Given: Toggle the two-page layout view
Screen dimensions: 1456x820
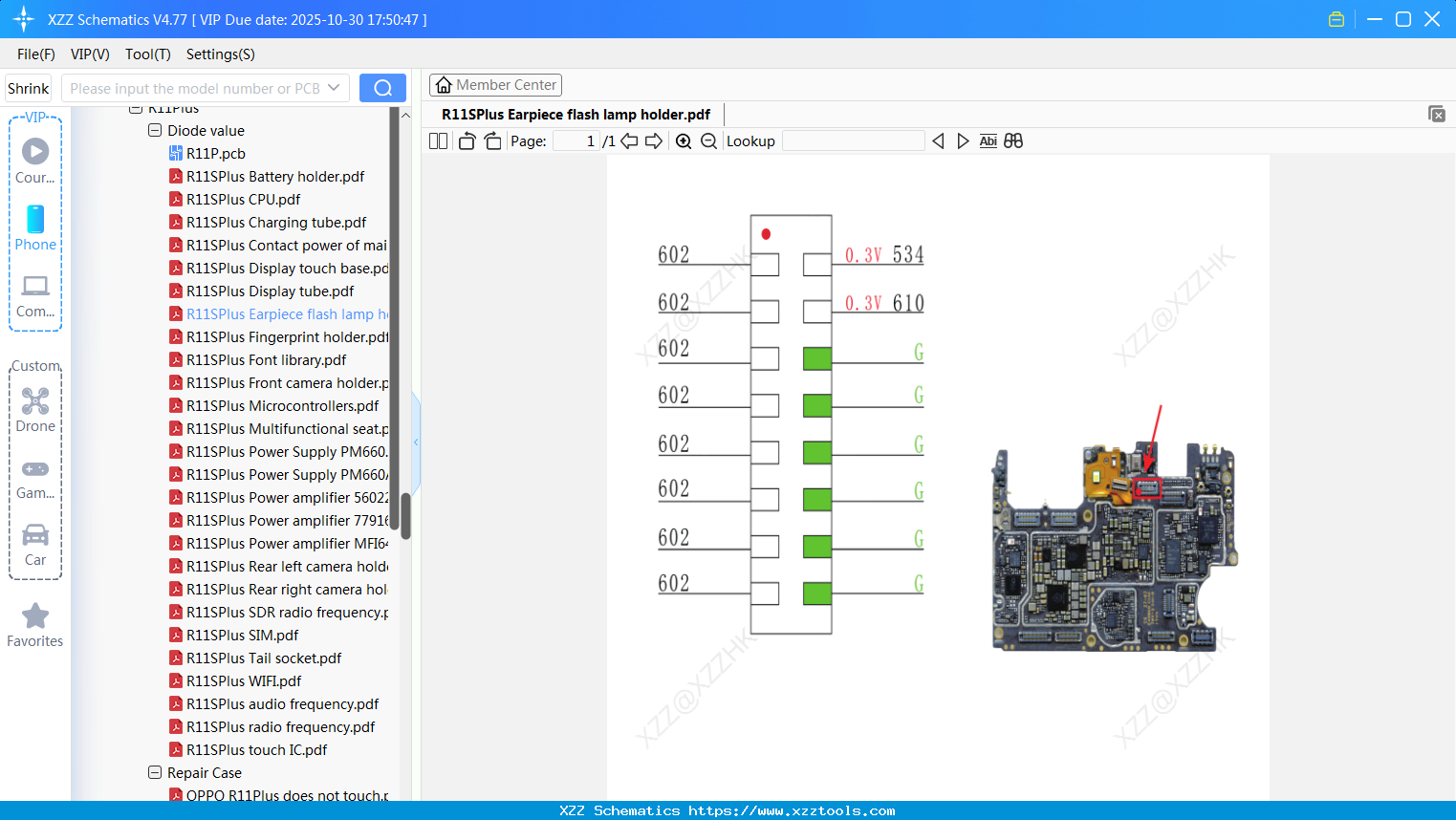Looking at the screenshot, I should coord(439,141).
